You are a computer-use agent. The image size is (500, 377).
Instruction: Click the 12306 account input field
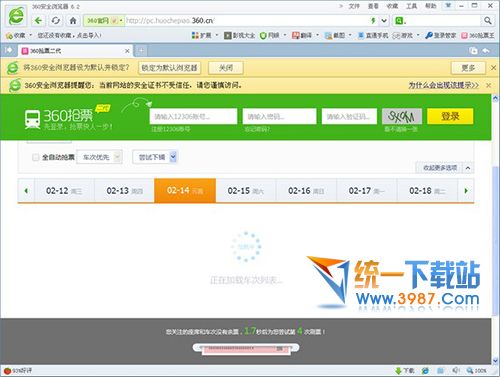tap(193, 116)
